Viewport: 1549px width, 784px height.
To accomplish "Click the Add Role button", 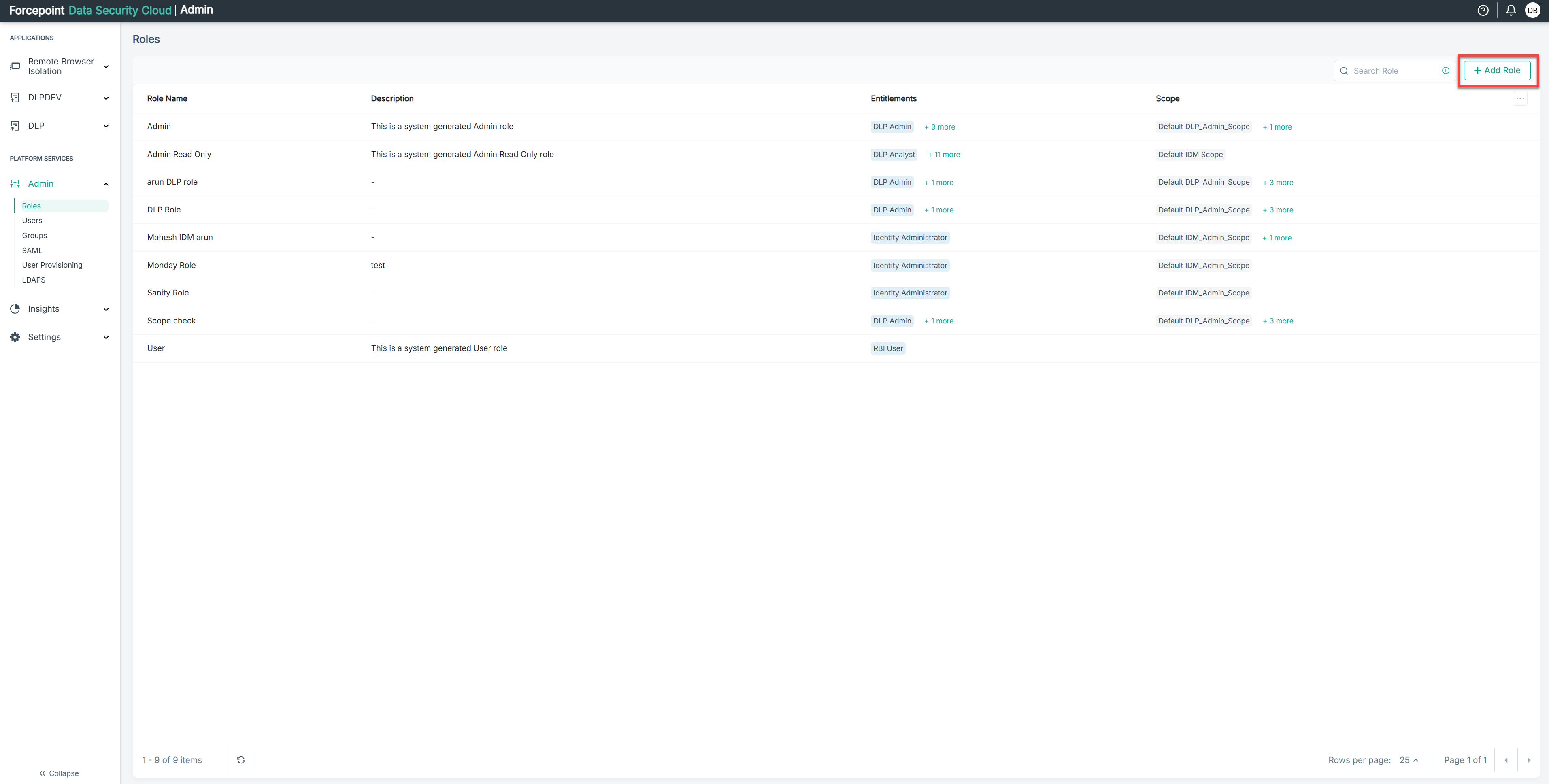I will click(1497, 70).
